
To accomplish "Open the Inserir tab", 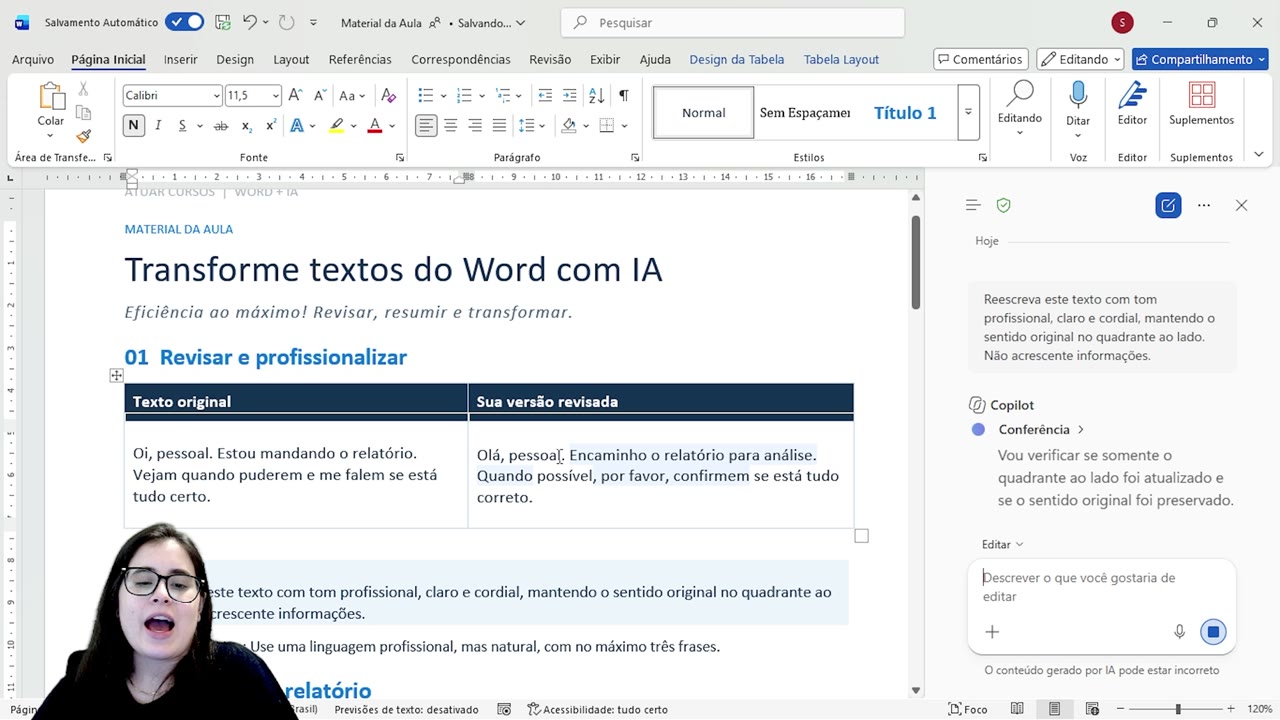I will point(181,59).
